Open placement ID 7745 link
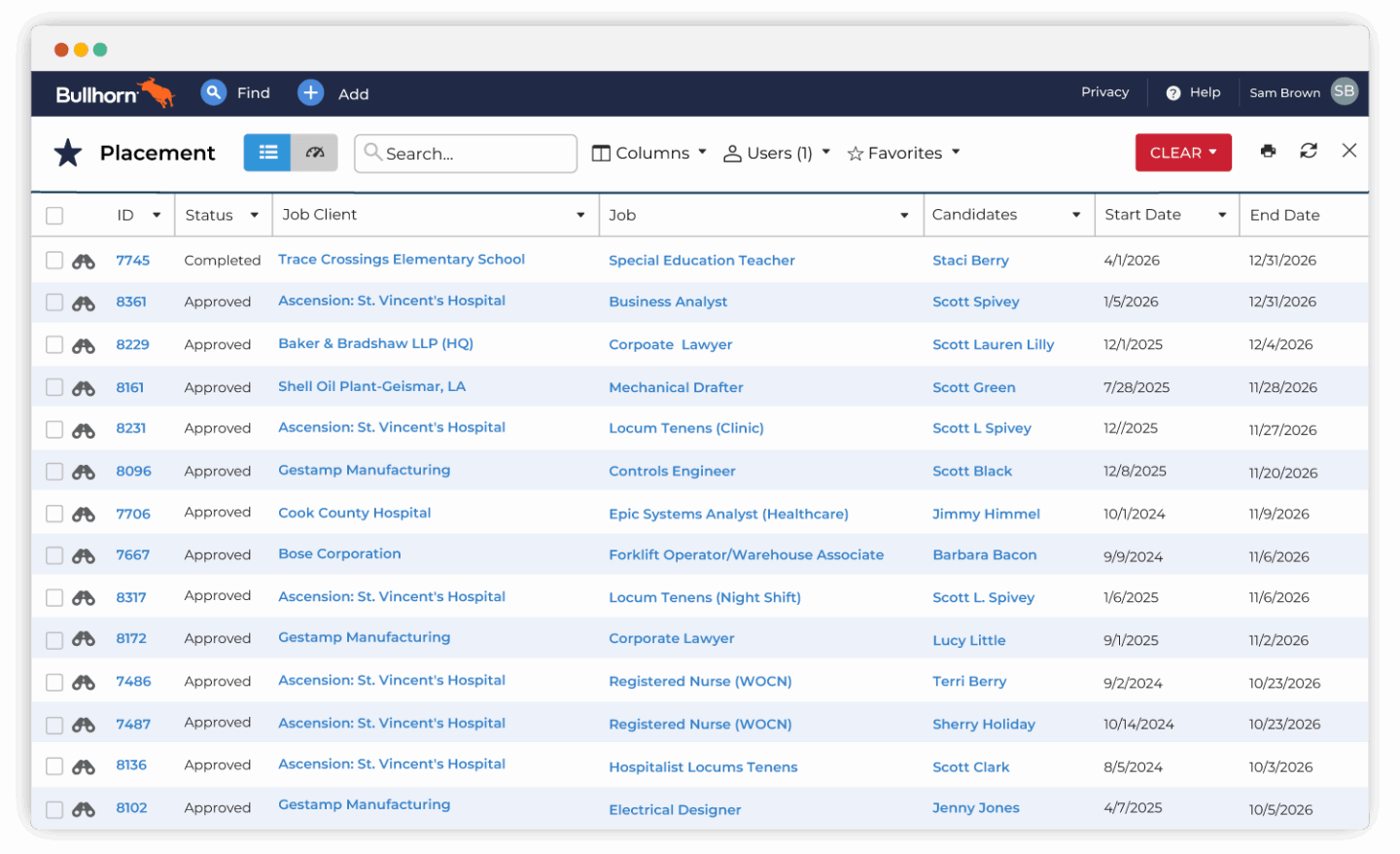1400x854 pixels. (133, 261)
